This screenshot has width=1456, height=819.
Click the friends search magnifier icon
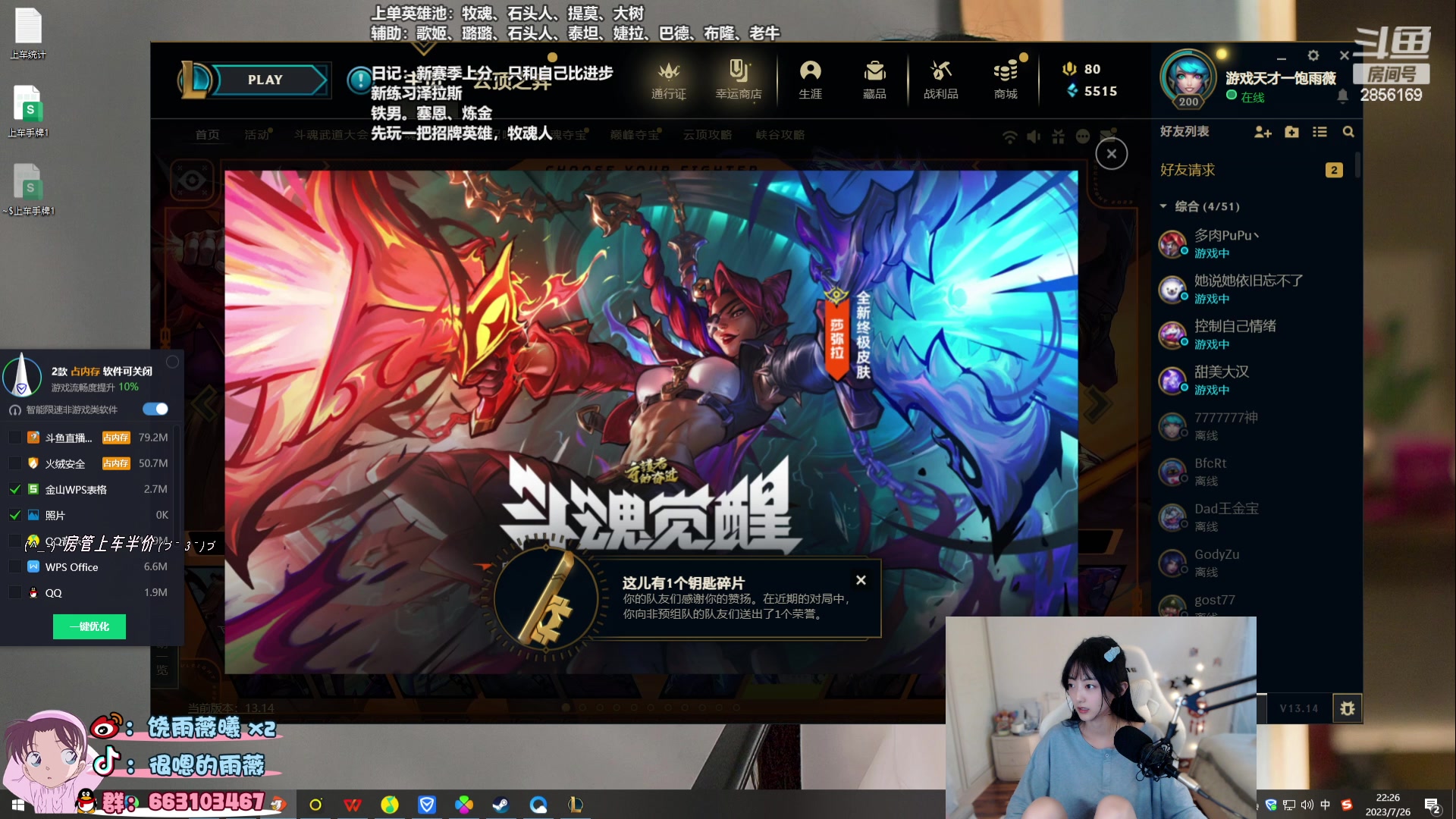tap(1348, 132)
